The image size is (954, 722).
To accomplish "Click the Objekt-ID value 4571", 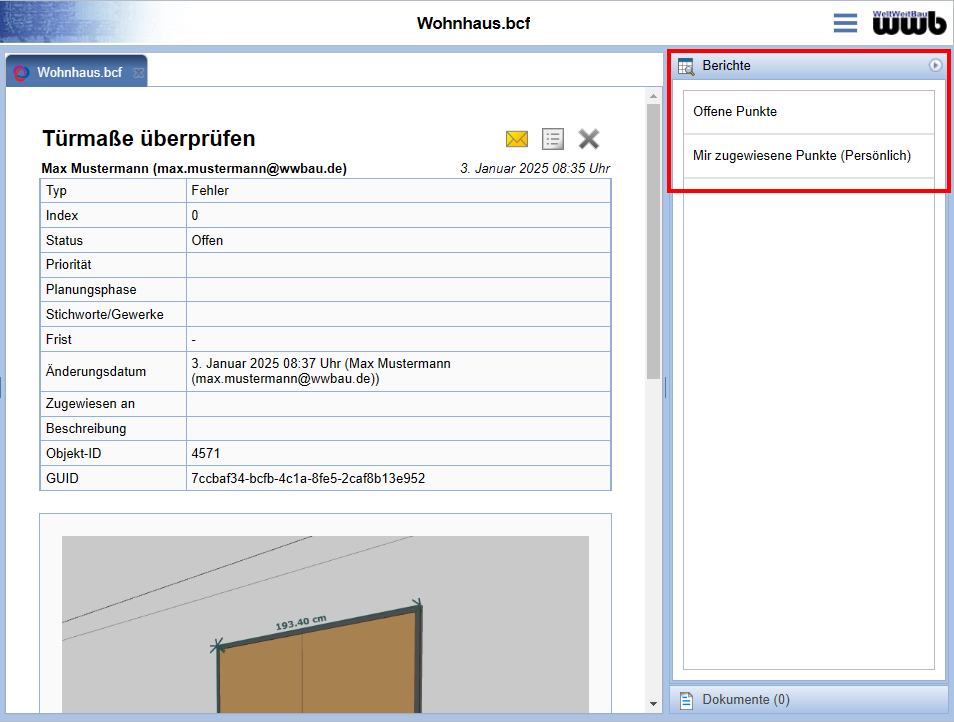I will [206, 453].
